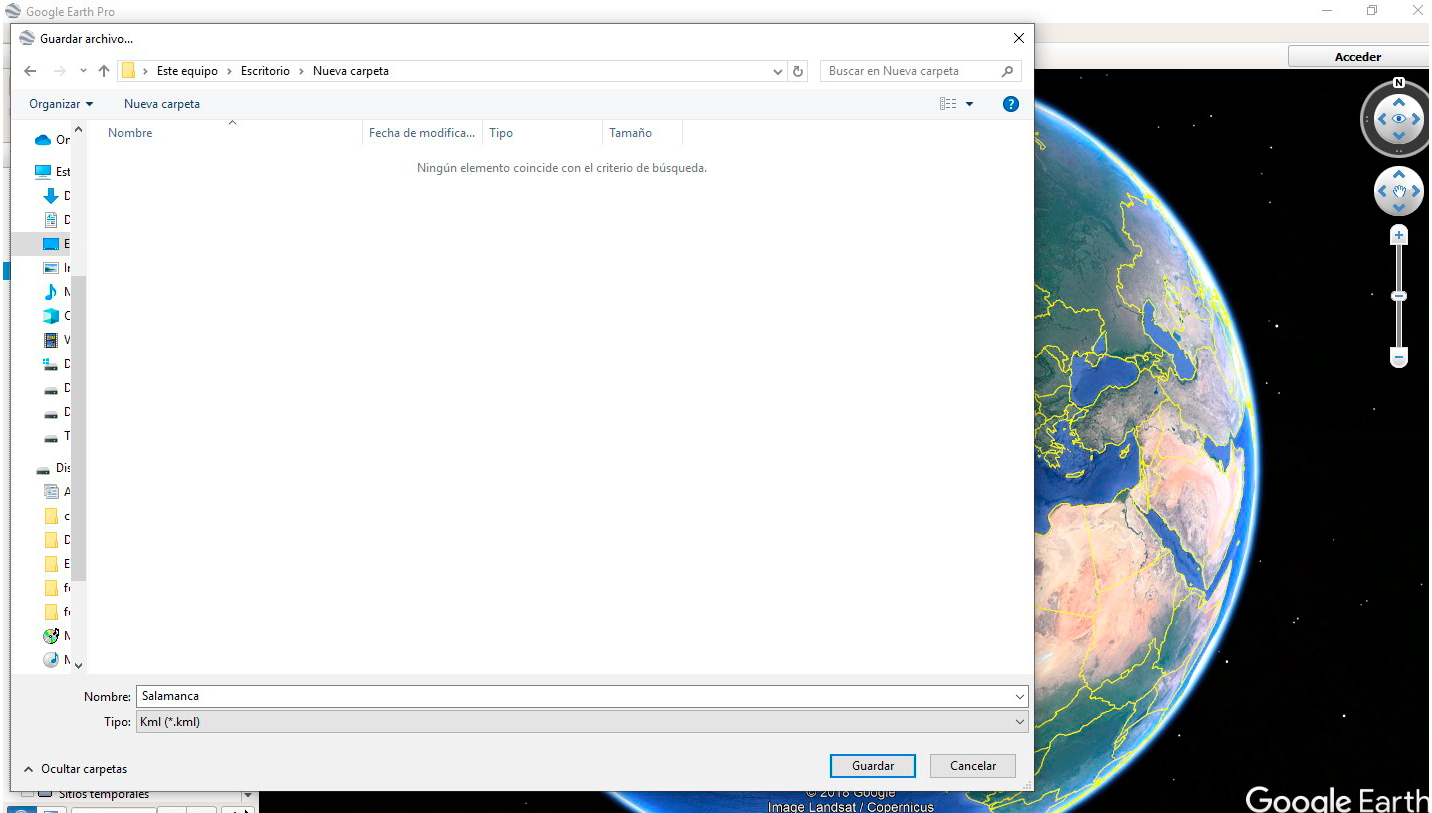Open the Windows system drive icon
The image size is (1432, 813).
click(51, 364)
